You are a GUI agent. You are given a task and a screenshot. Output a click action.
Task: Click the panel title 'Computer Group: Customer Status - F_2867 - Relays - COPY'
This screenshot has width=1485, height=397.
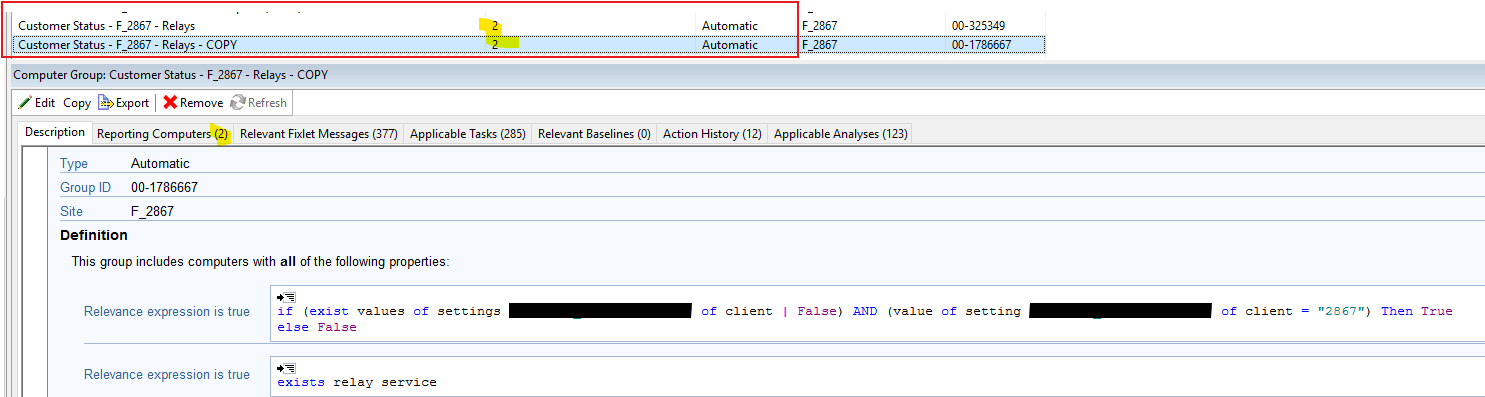(x=170, y=75)
